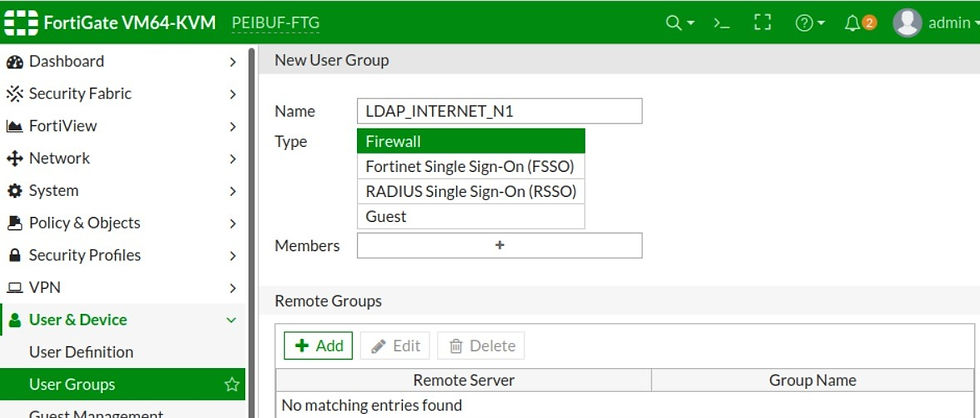Click the admin avatar icon
The width and height of the screenshot is (980, 418).
(908, 23)
